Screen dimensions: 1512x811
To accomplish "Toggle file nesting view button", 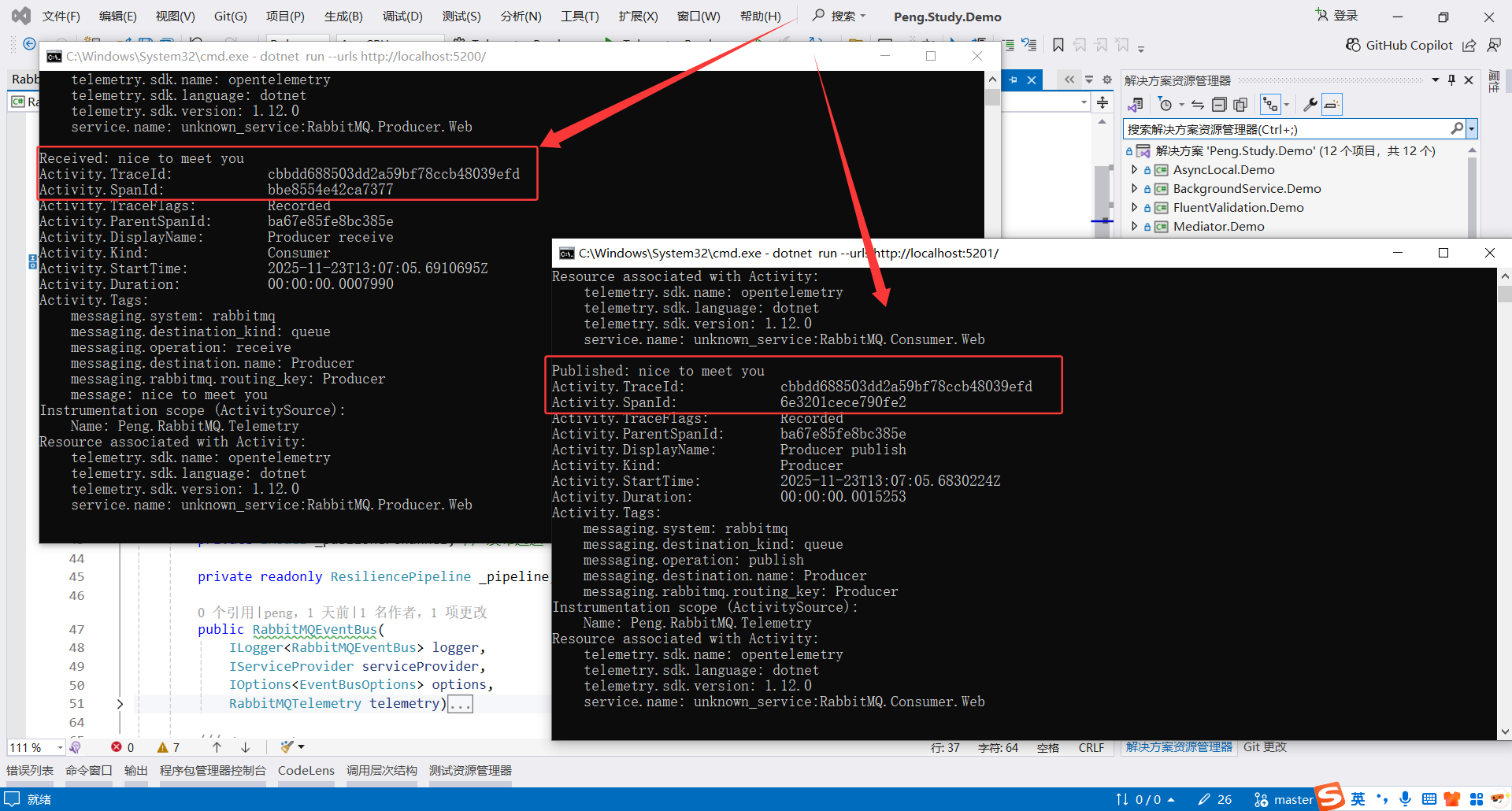I will pyautogui.click(x=1270, y=105).
